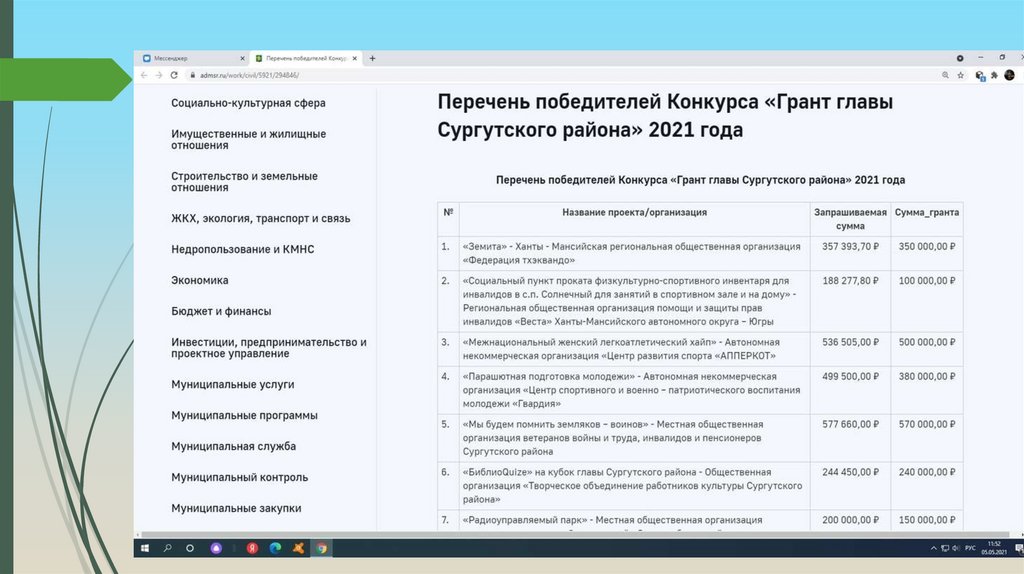Click the value 536 505,00 ₽
1024x574 pixels.
[x=850, y=342]
